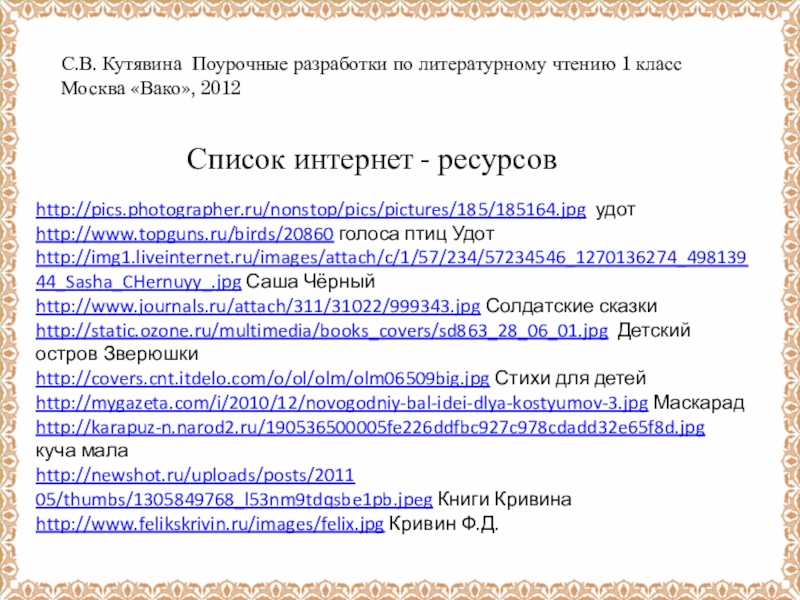Open the pics.photographer.ru image link

(310, 211)
